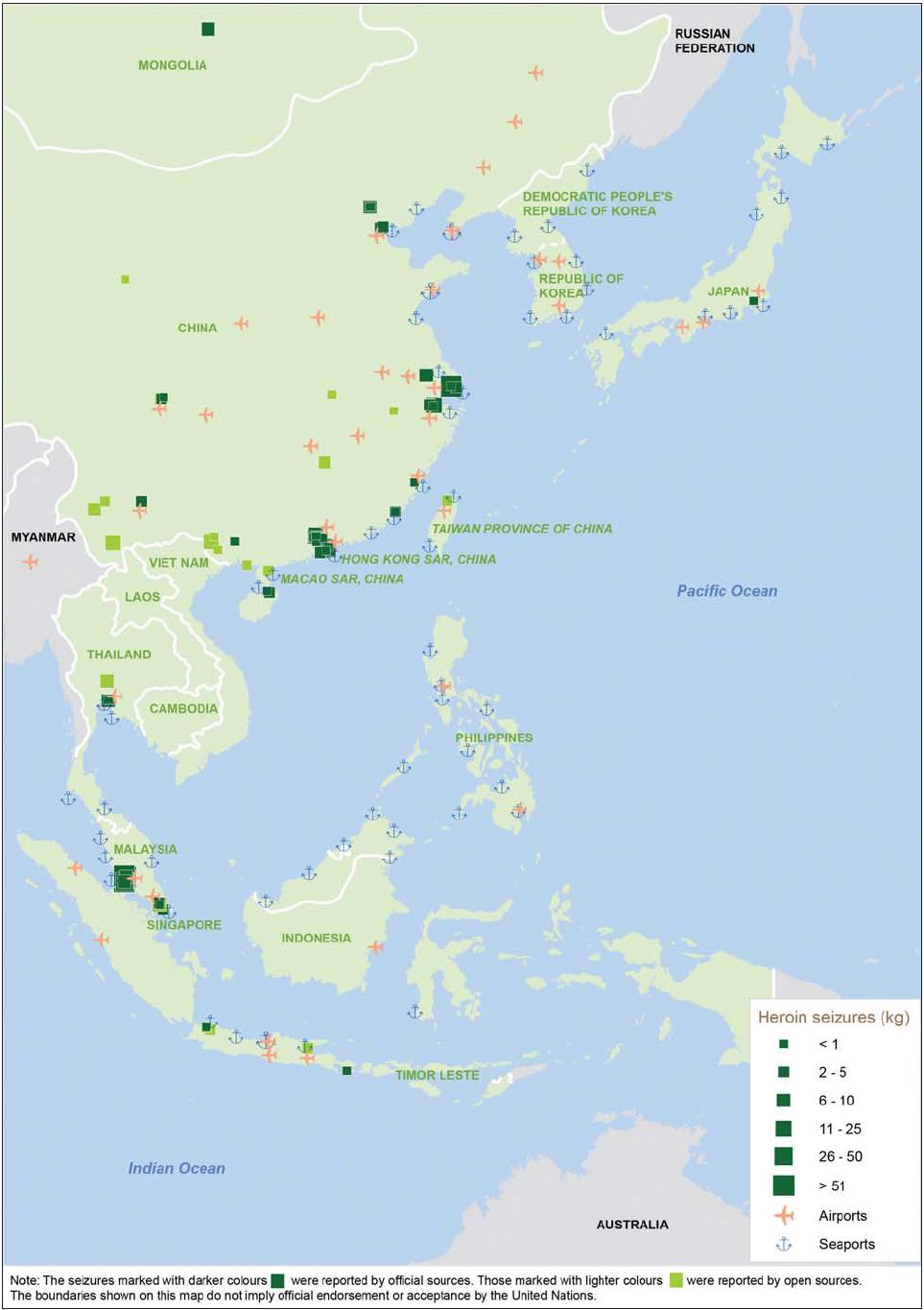Click the dark square west of Timor Leste

tap(347, 1070)
